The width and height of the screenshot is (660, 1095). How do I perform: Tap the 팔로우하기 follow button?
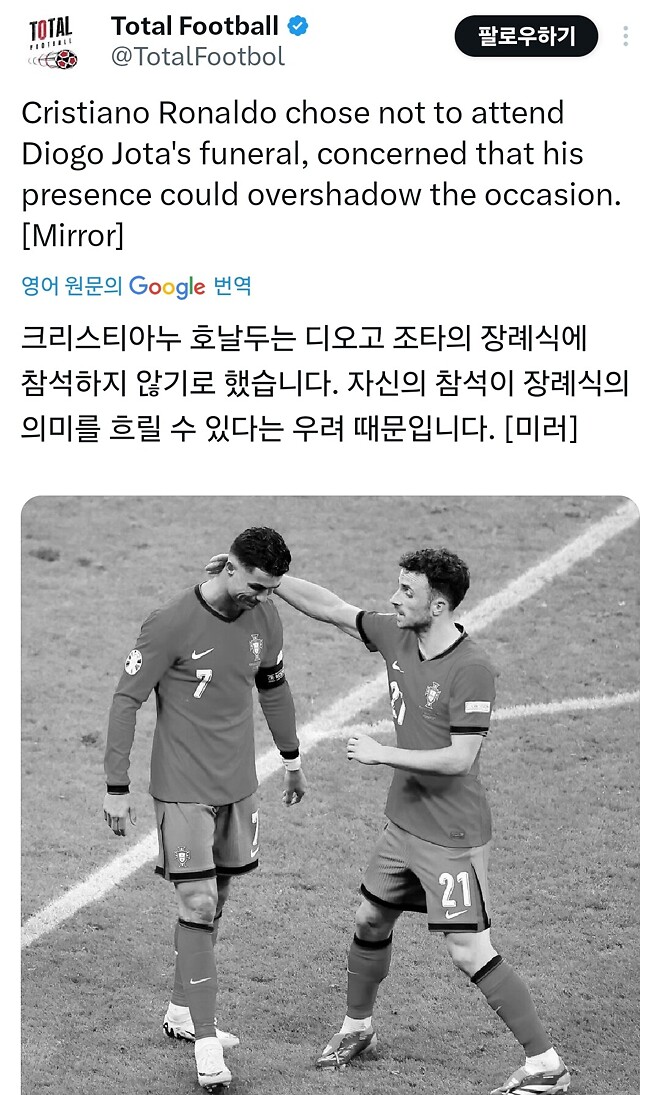pos(526,36)
